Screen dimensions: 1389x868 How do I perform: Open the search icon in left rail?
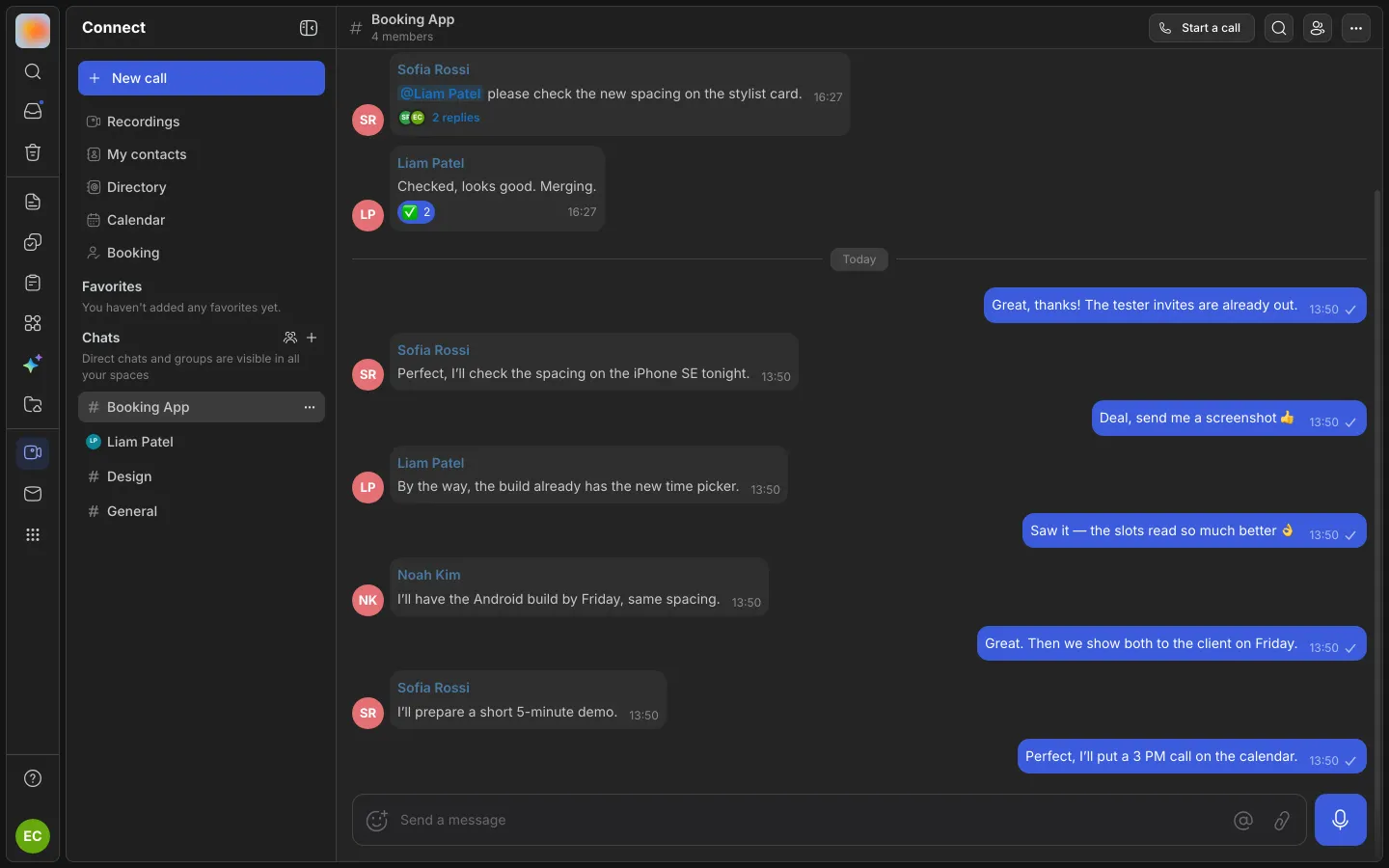coord(33,71)
